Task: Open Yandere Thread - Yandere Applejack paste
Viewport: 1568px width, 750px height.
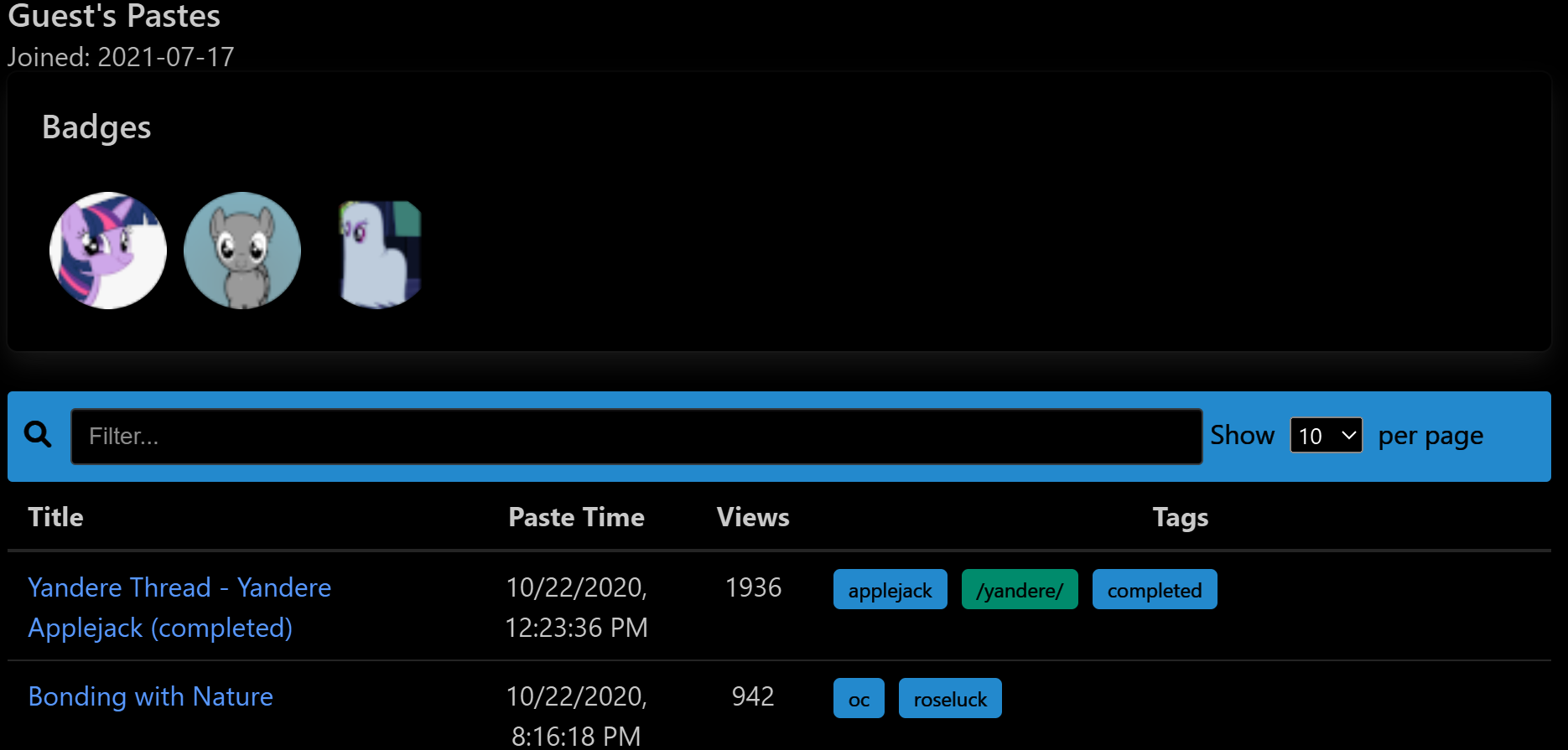Action: click(179, 608)
